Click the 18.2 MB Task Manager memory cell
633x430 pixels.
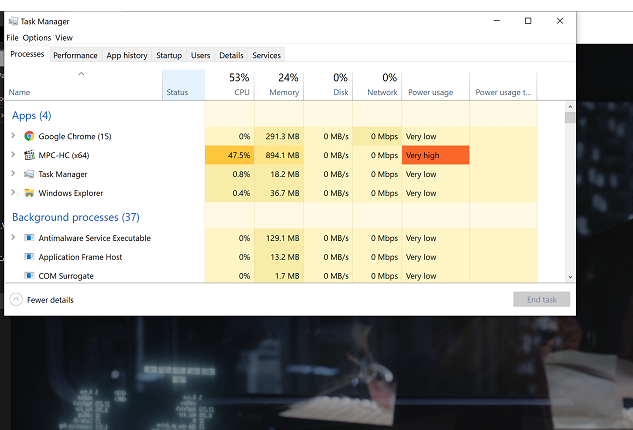click(x=279, y=174)
